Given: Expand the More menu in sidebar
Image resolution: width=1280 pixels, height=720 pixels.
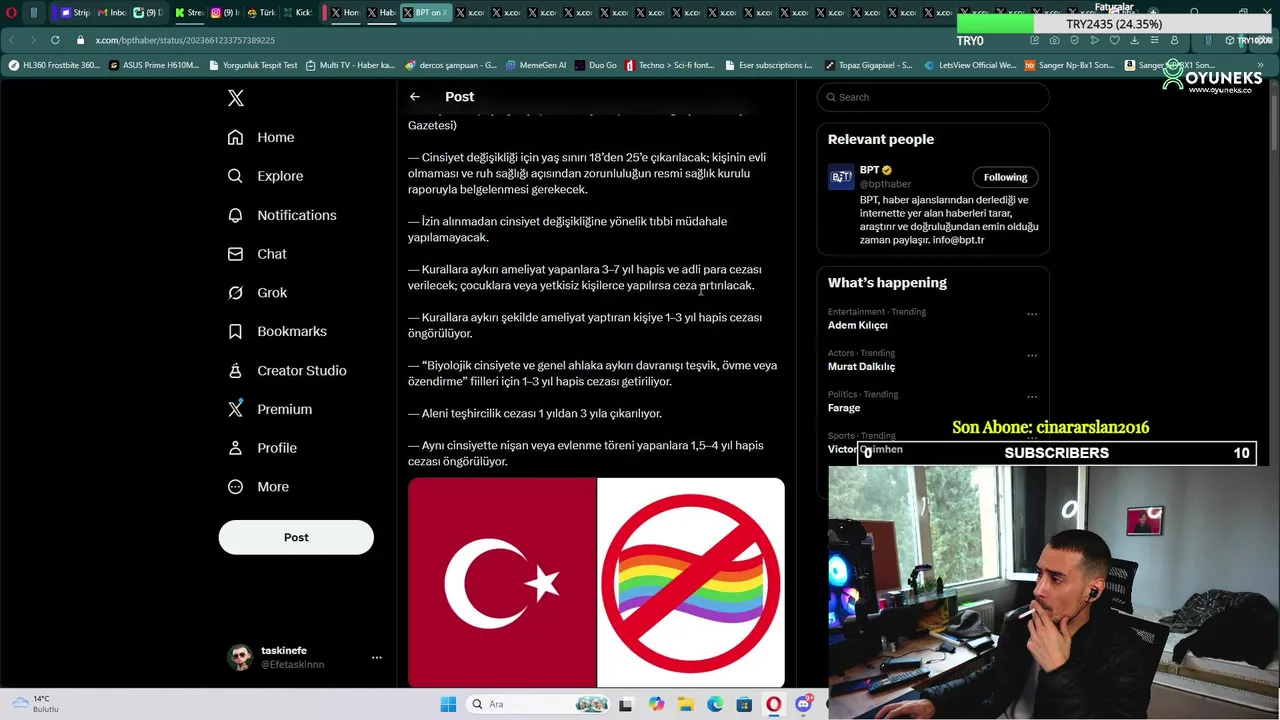Looking at the screenshot, I should (x=258, y=487).
